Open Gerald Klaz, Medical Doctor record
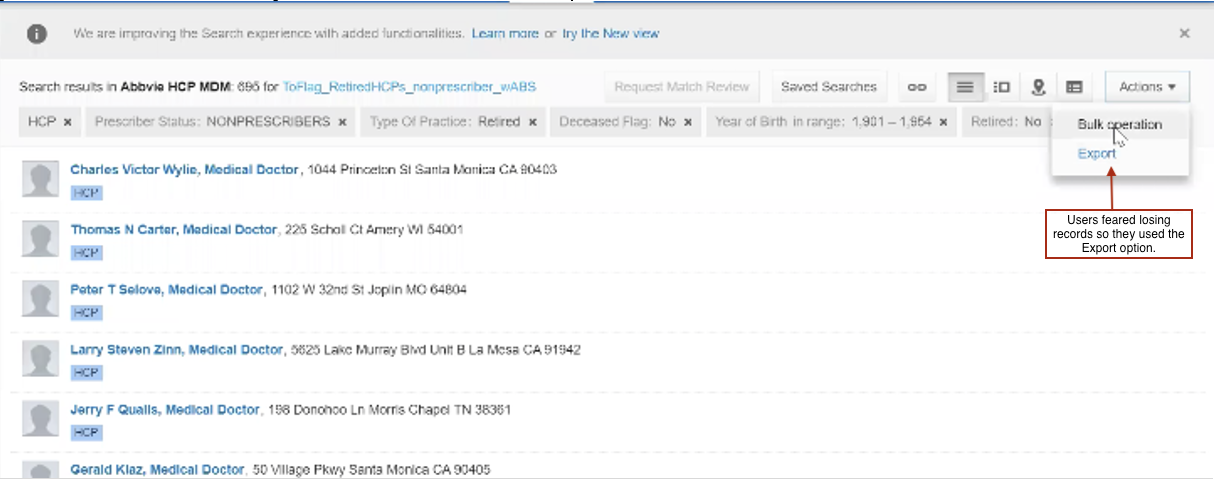Viewport: 1216px width, 484px height. click(157, 469)
